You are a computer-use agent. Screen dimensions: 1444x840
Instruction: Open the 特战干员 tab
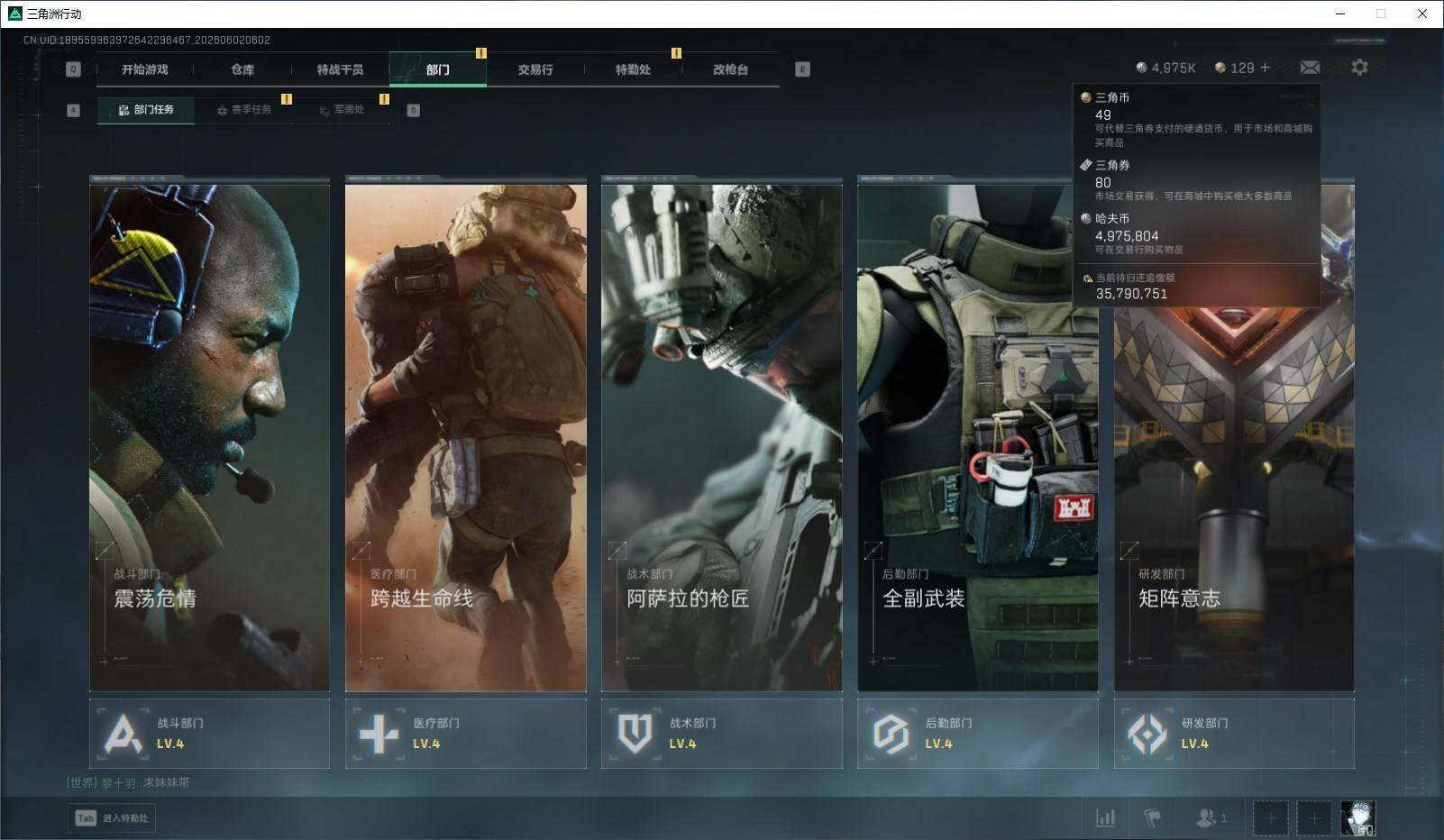[x=340, y=69]
